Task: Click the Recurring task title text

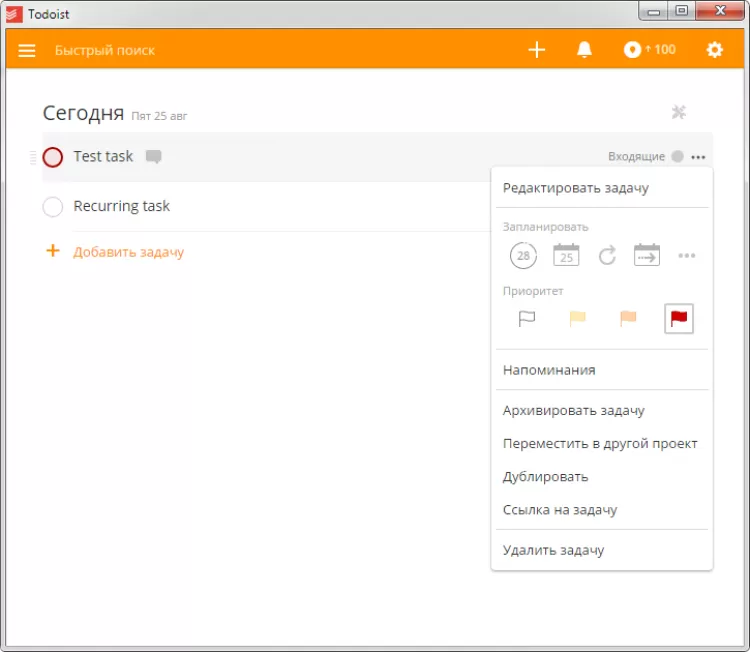Action: coord(121,206)
